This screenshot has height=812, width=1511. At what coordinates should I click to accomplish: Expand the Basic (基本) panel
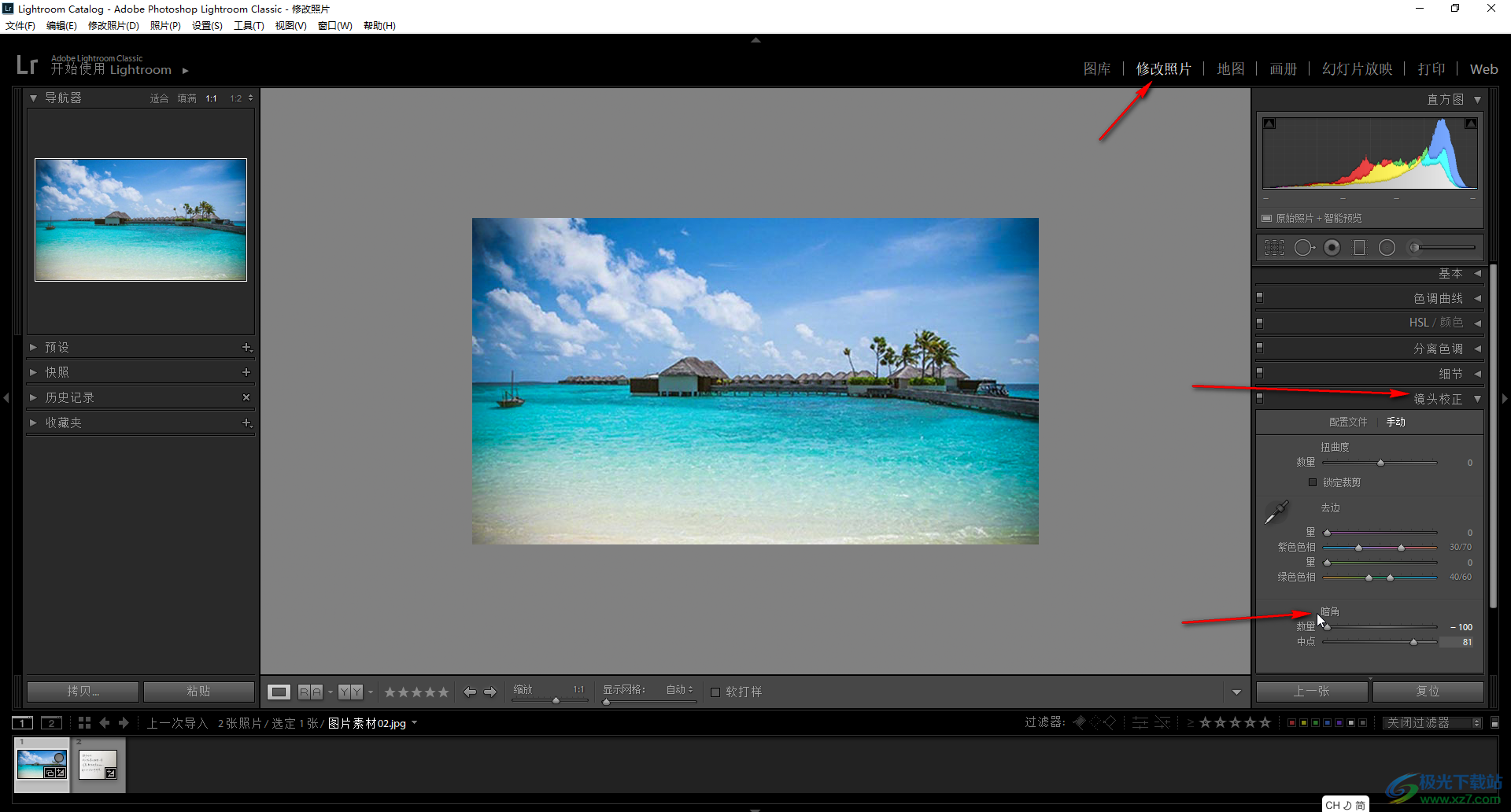(x=1477, y=273)
